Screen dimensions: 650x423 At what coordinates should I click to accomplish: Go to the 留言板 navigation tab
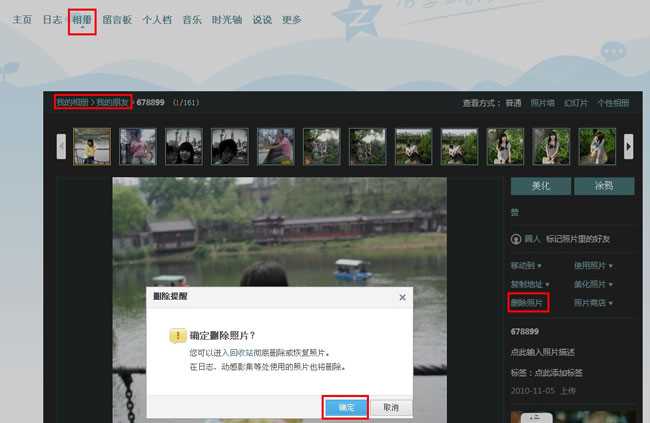coord(118,19)
